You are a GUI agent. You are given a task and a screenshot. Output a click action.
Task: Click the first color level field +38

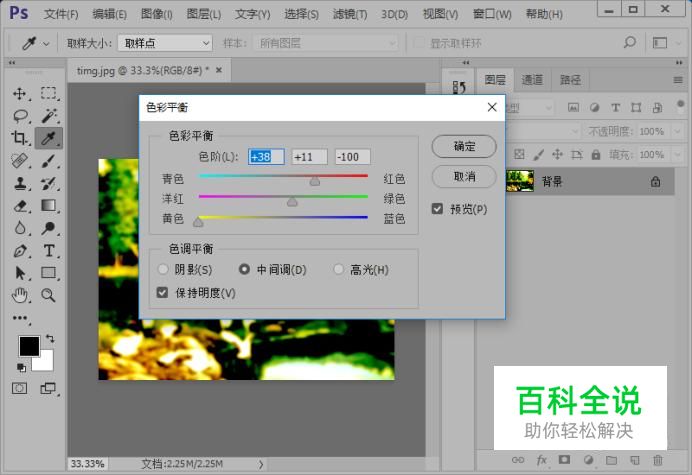click(x=266, y=157)
